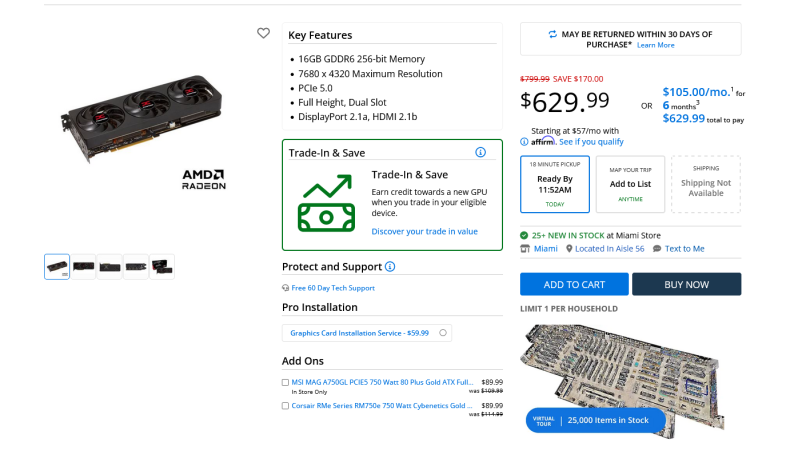Check the MSI MAG A750GL add-on

coord(285,382)
